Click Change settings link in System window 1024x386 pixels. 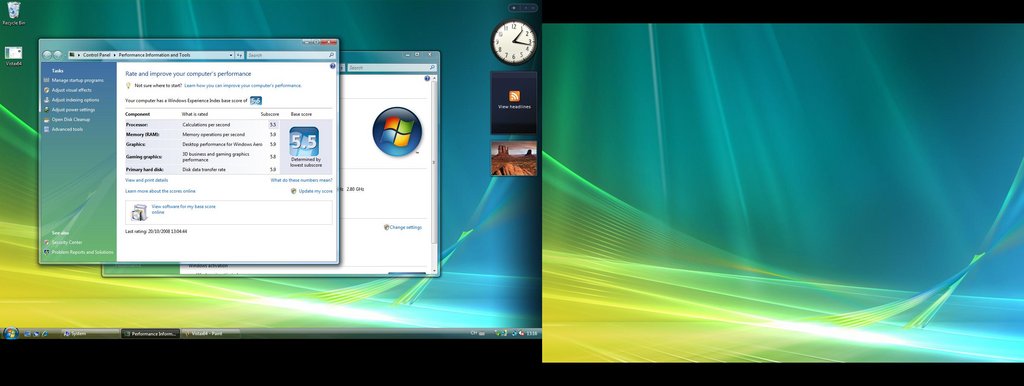coord(406,227)
